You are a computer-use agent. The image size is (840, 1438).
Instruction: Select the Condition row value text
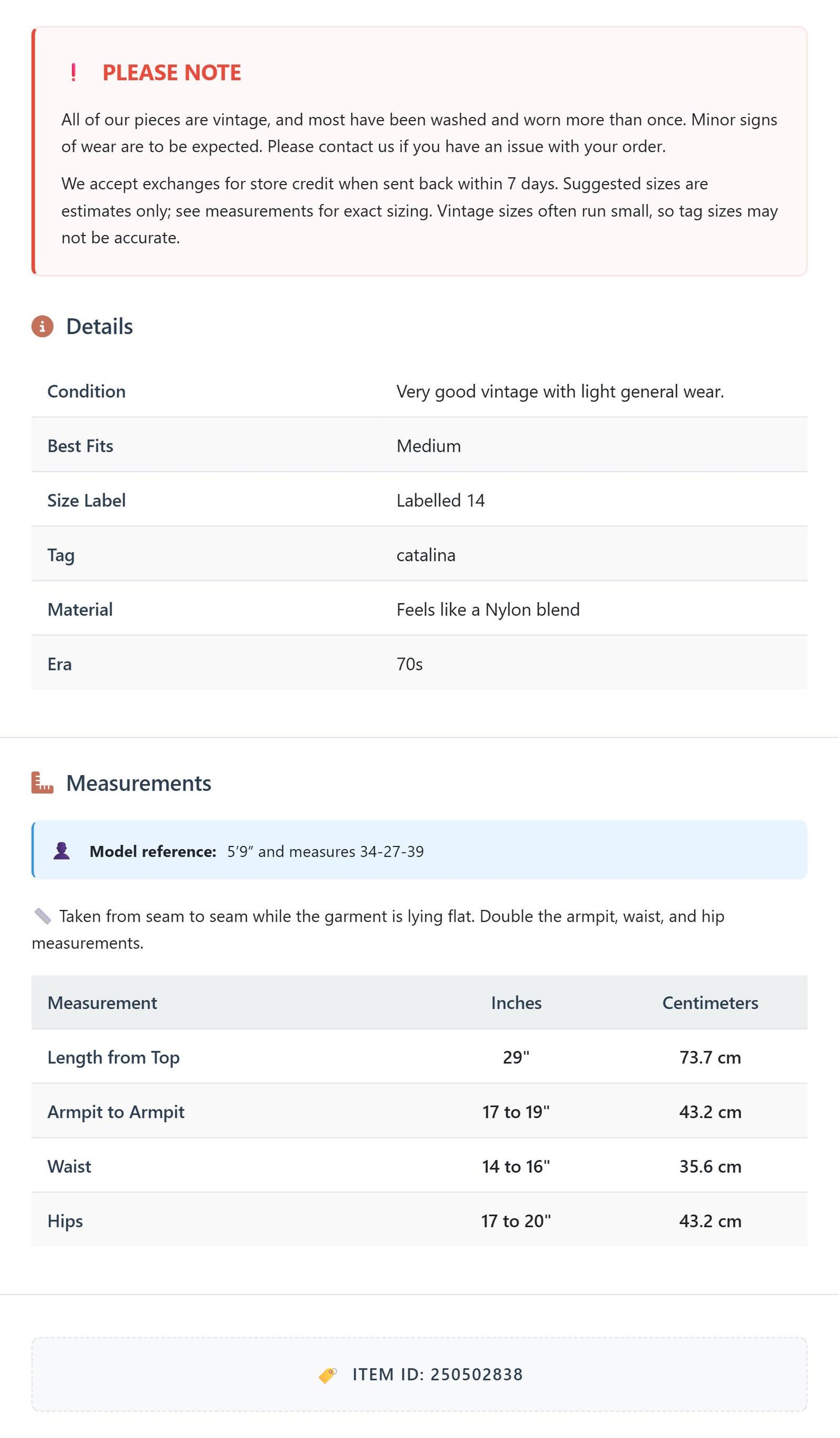click(x=560, y=392)
